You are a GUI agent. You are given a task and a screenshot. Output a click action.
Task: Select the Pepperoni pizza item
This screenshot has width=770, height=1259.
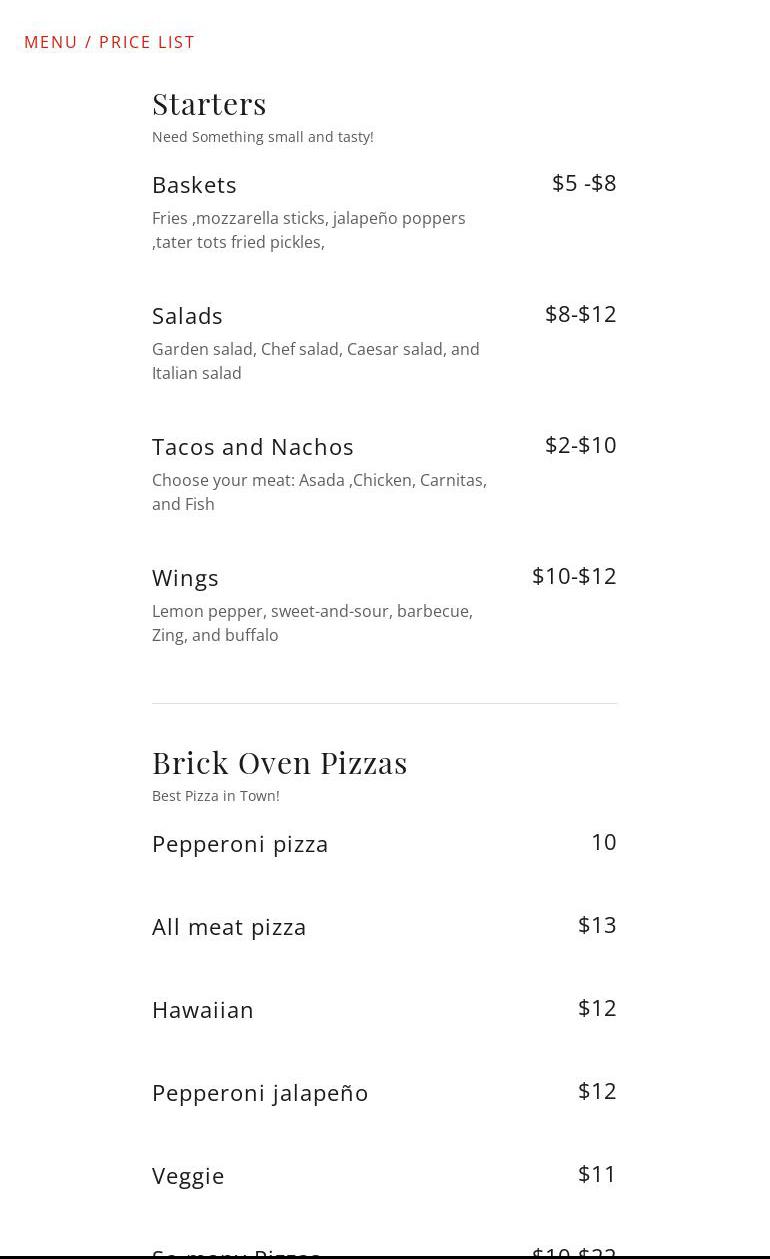pos(240,844)
